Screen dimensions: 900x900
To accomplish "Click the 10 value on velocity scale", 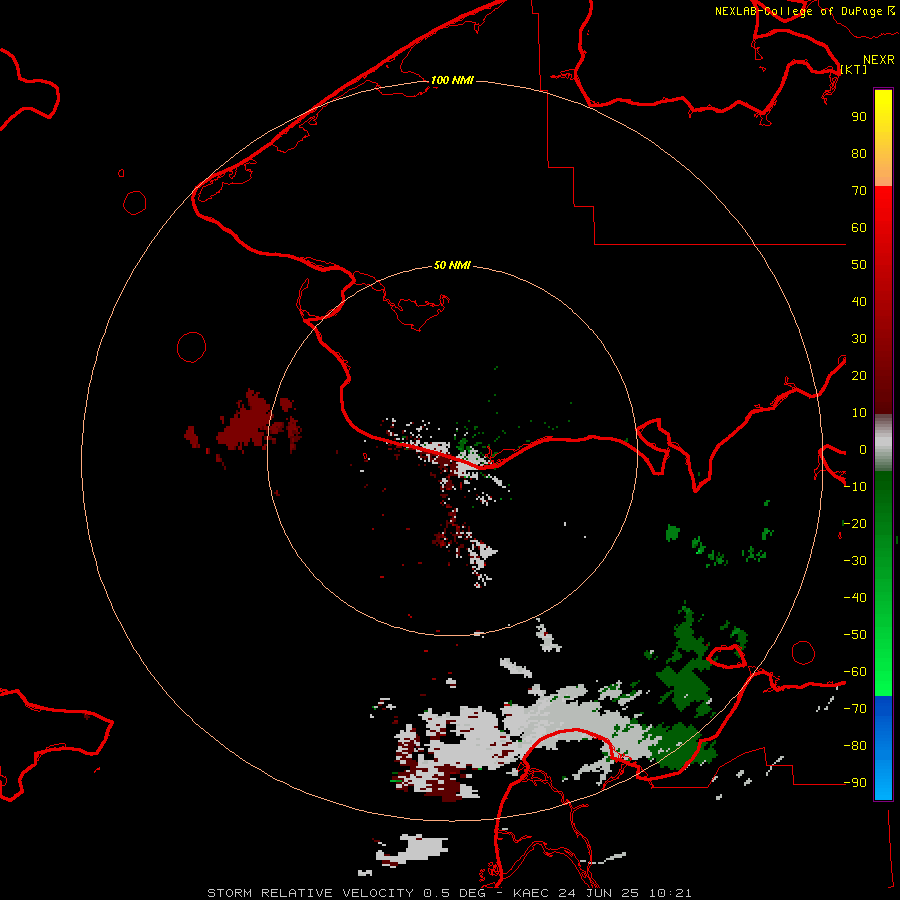I will (859, 413).
